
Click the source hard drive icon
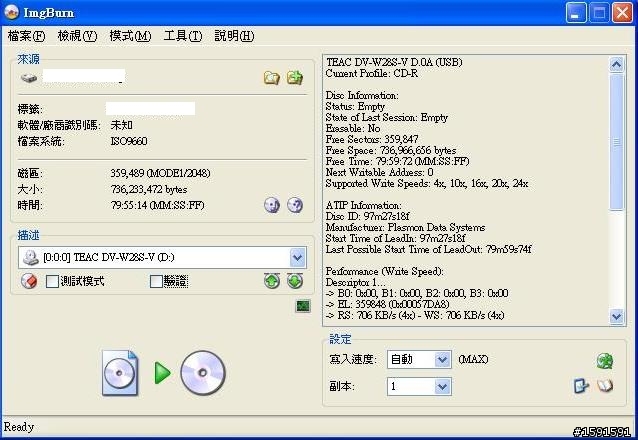click(29, 77)
